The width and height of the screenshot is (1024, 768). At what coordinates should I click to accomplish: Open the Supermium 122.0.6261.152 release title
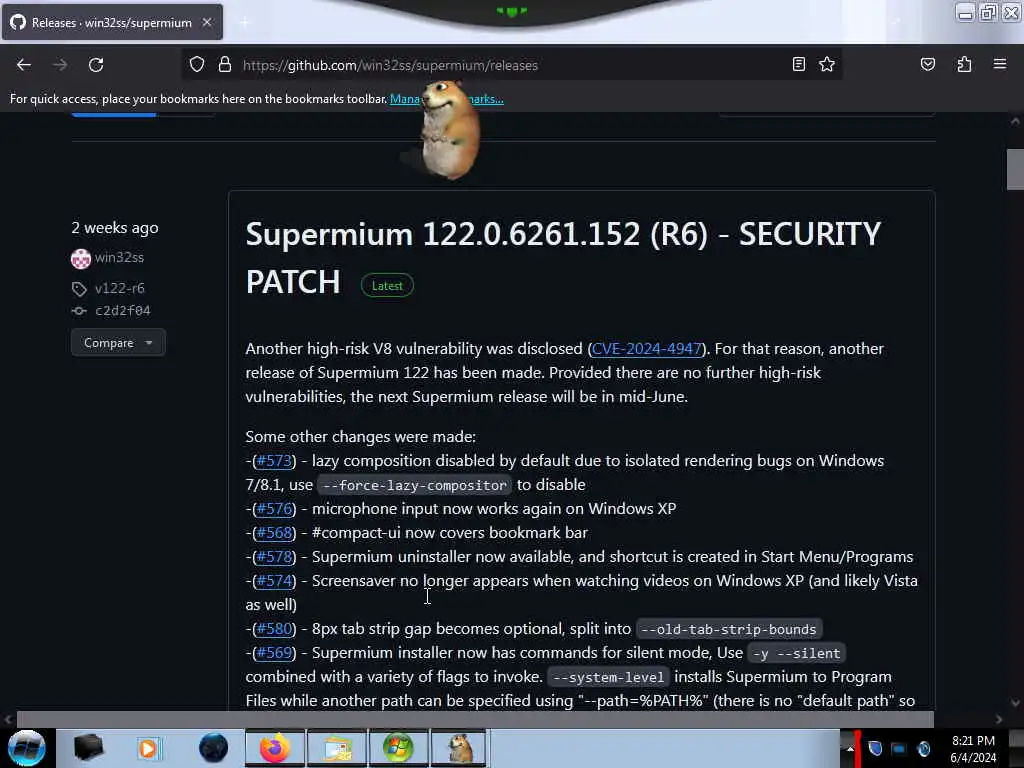coord(563,257)
